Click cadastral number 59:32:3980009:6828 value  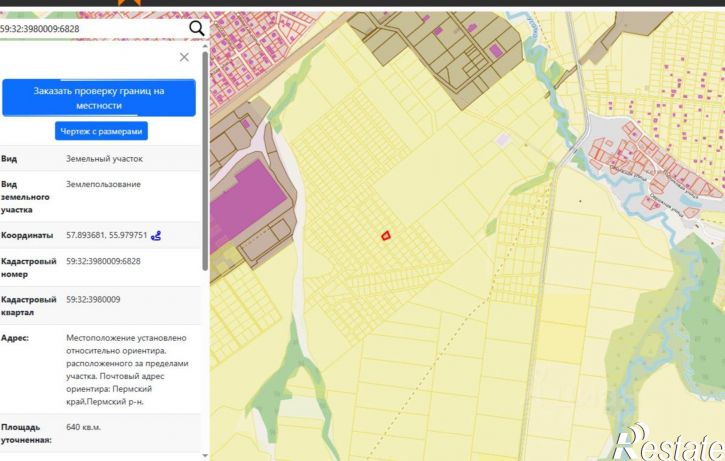pyautogui.click(x=103, y=261)
